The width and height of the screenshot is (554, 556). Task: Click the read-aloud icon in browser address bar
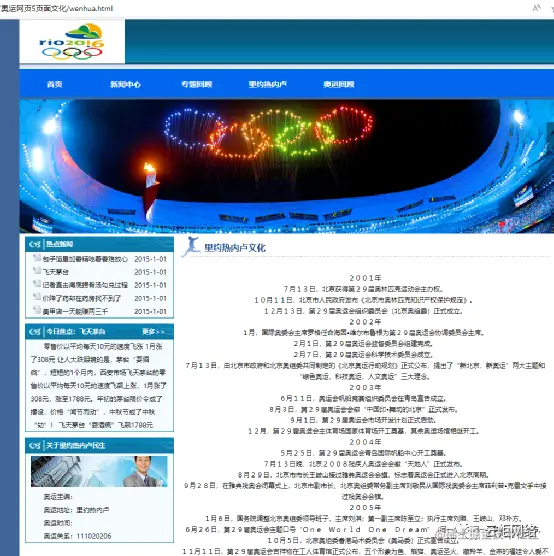pyautogui.click(x=536, y=8)
